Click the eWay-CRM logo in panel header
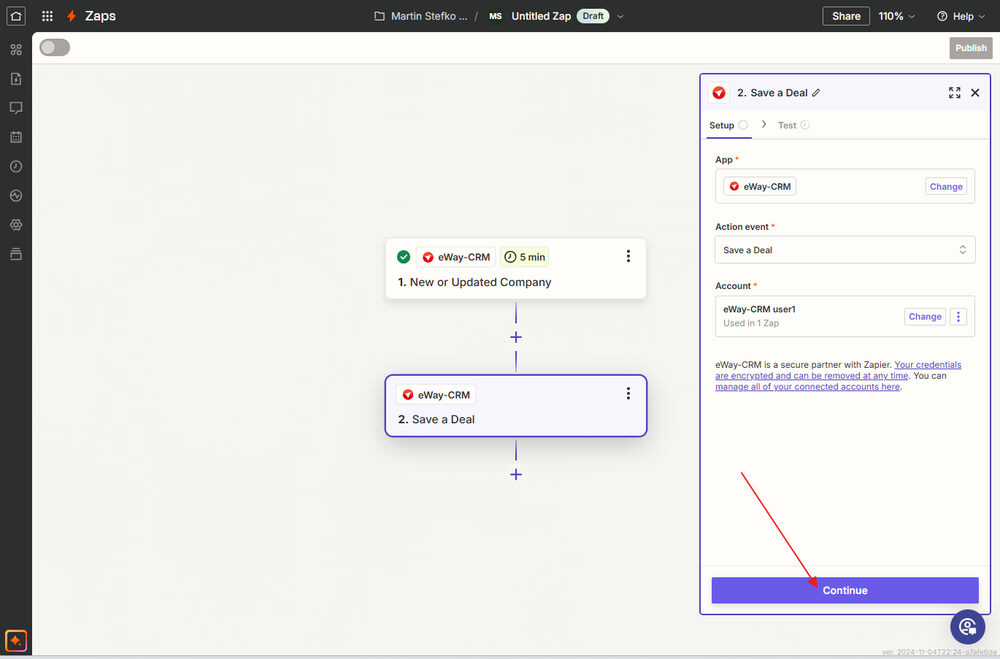 [x=719, y=93]
